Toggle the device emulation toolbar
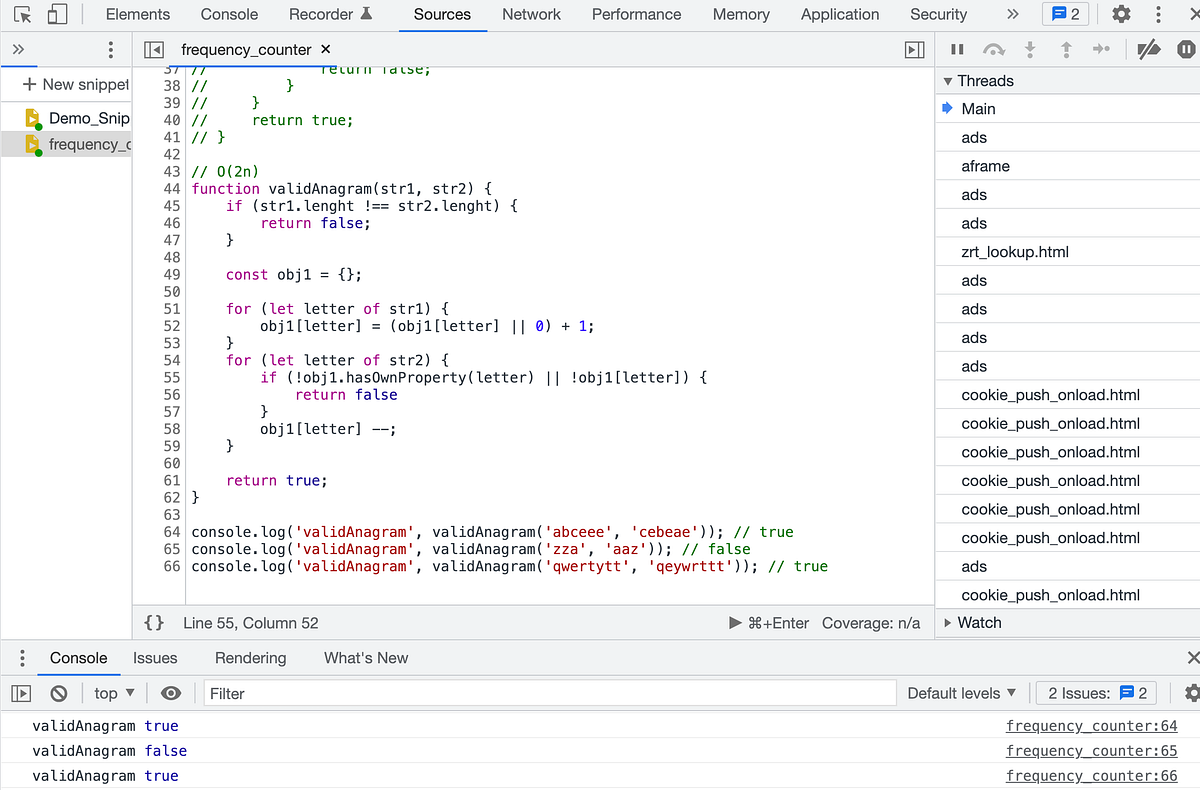The width and height of the screenshot is (1200, 790). tap(57, 14)
